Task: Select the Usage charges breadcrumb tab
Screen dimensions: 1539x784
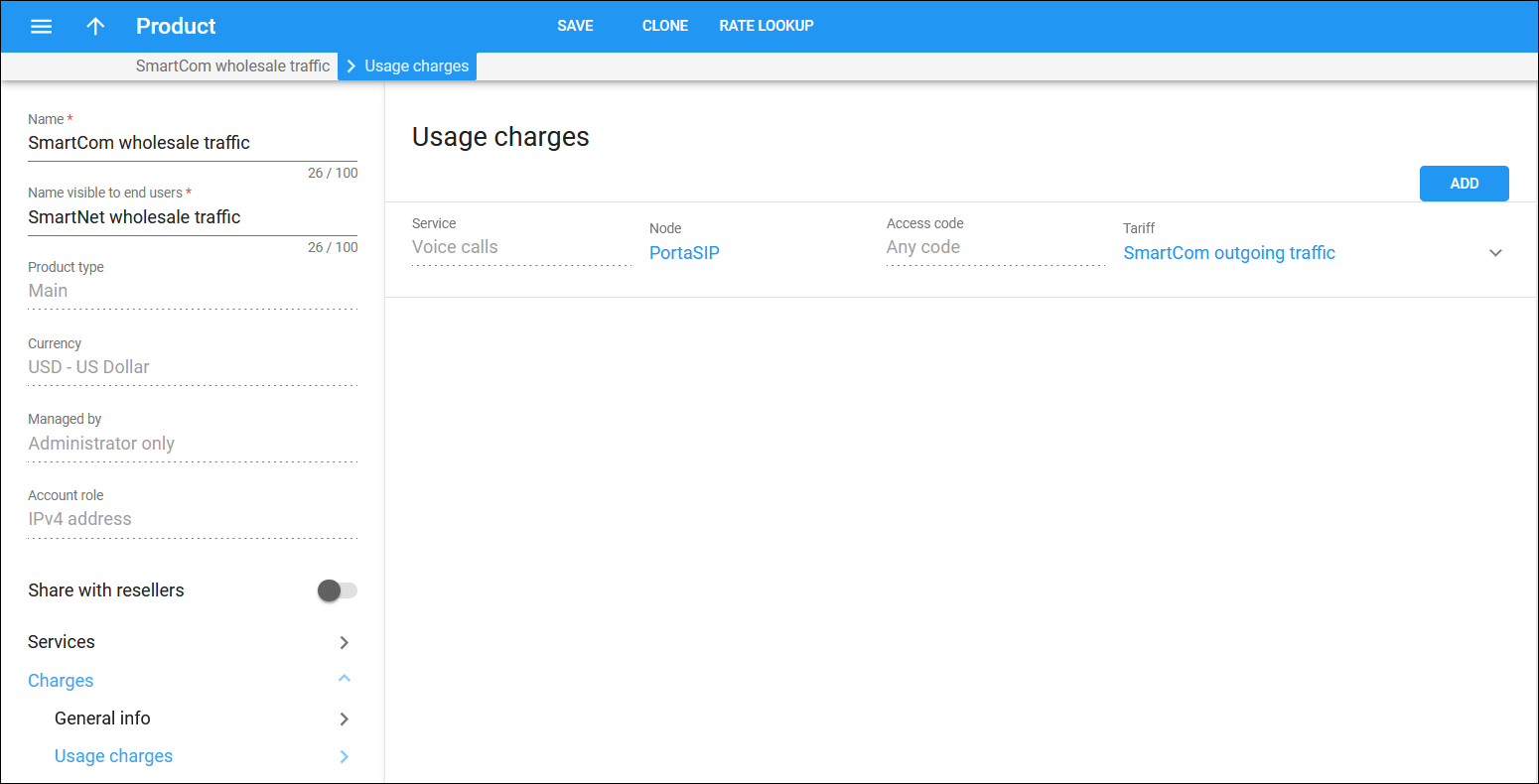Action: [x=407, y=66]
